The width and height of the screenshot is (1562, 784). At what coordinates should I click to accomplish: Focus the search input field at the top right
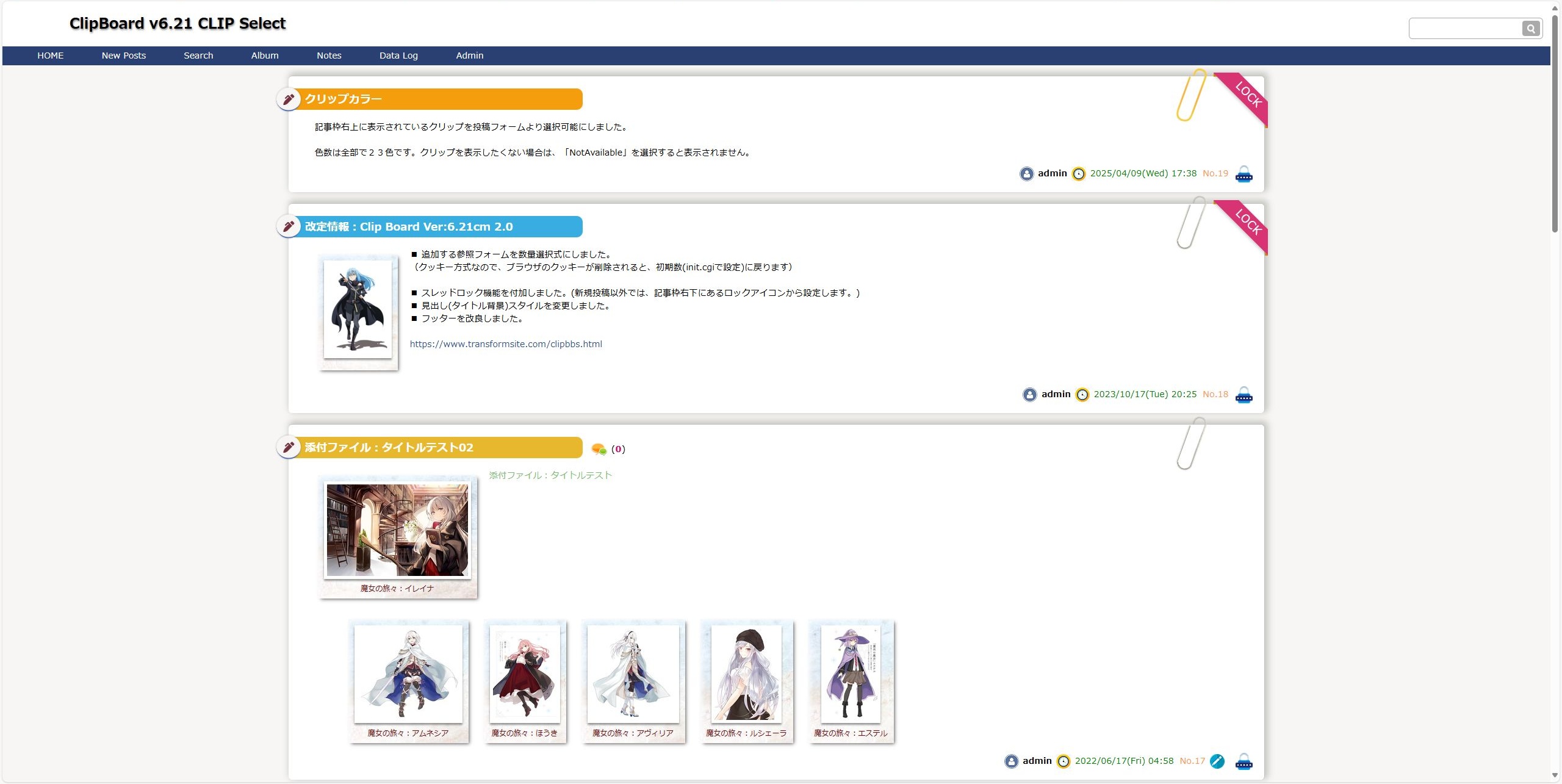point(1464,29)
